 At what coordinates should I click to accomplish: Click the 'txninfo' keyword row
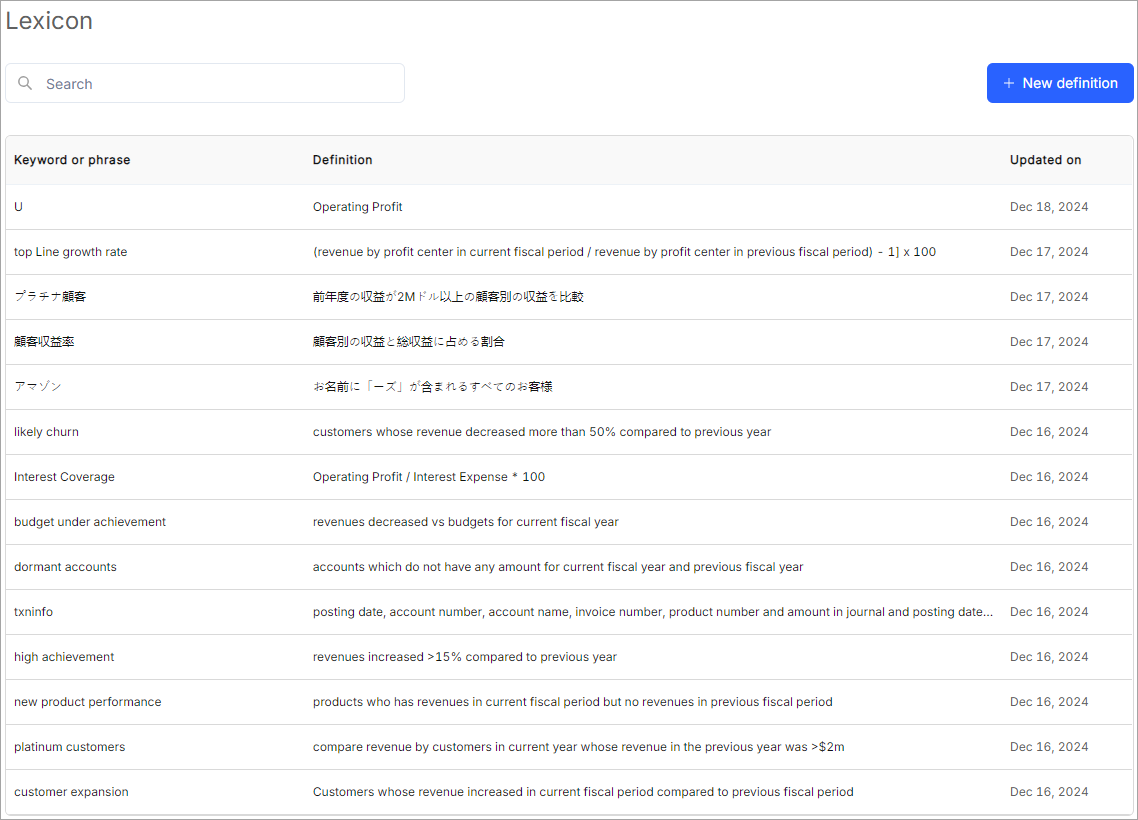pos(33,612)
